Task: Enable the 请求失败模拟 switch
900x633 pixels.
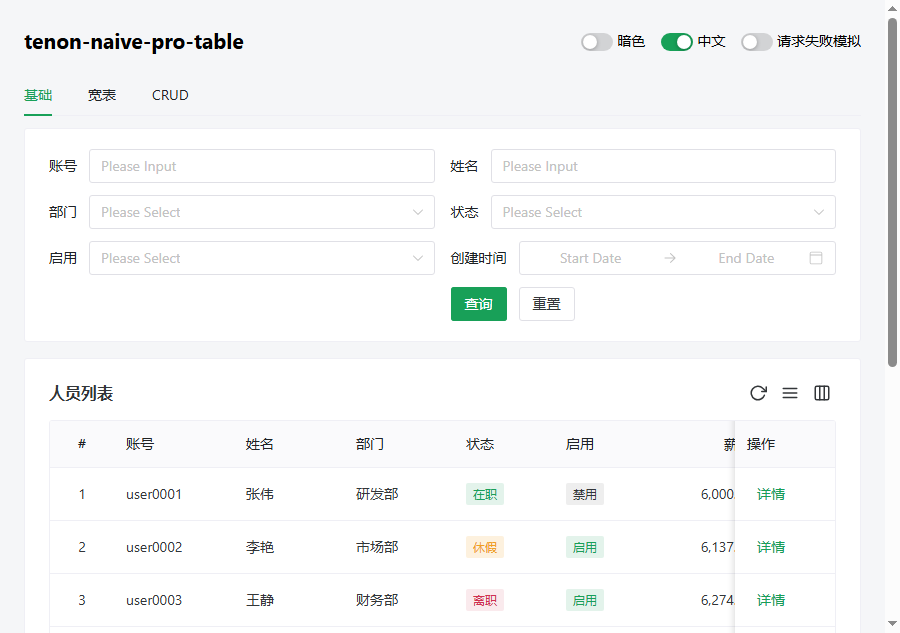Action: click(757, 42)
